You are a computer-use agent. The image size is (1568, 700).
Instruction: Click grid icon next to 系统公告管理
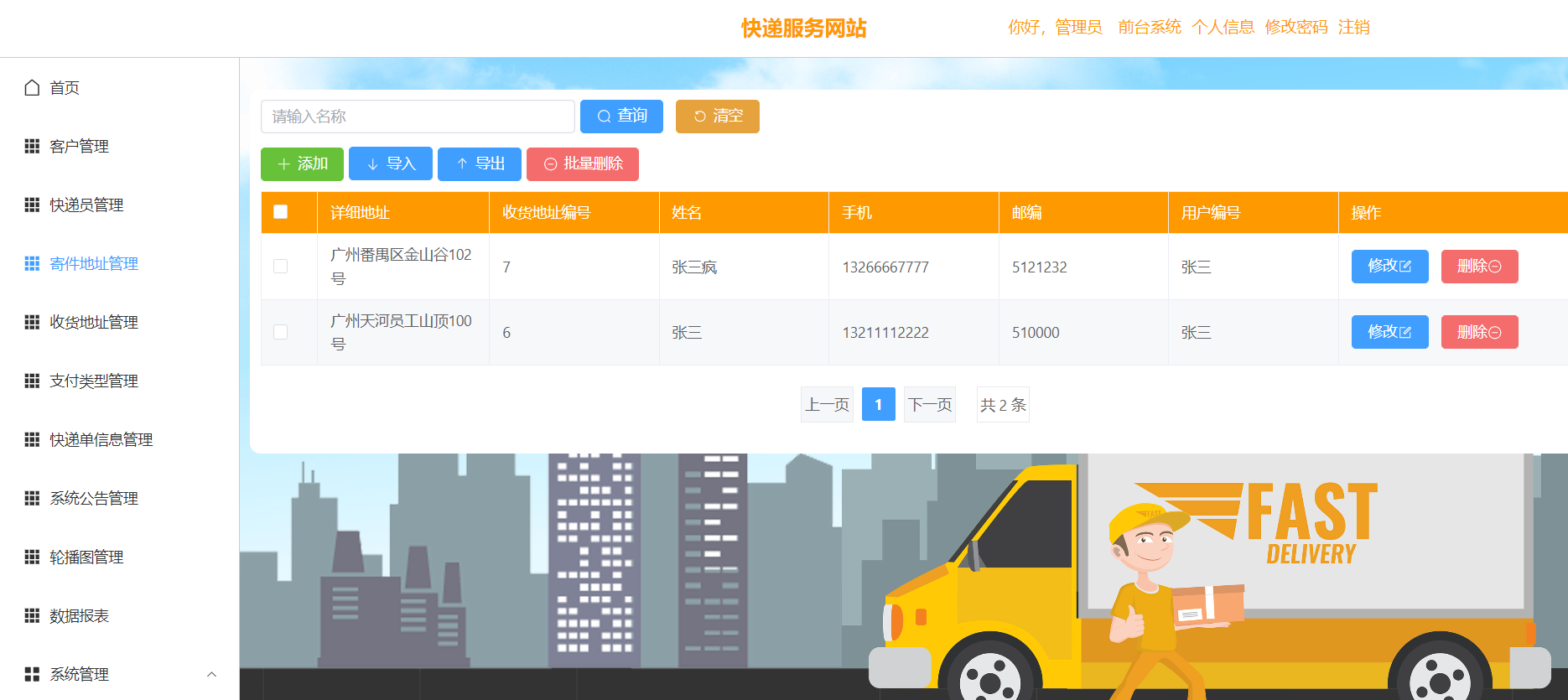tap(32, 498)
